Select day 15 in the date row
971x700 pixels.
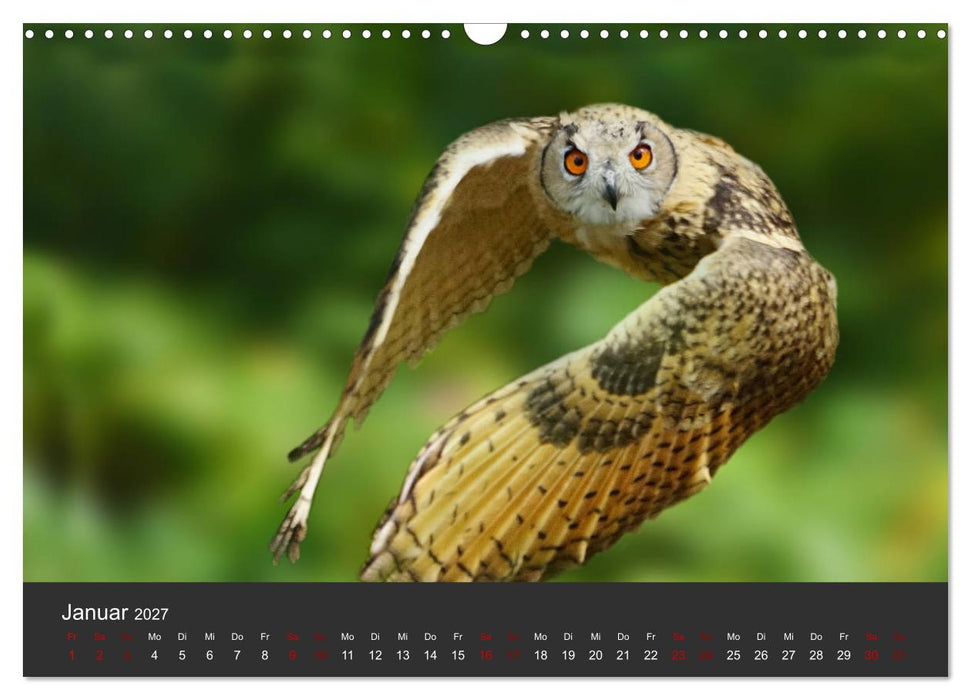(x=458, y=655)
